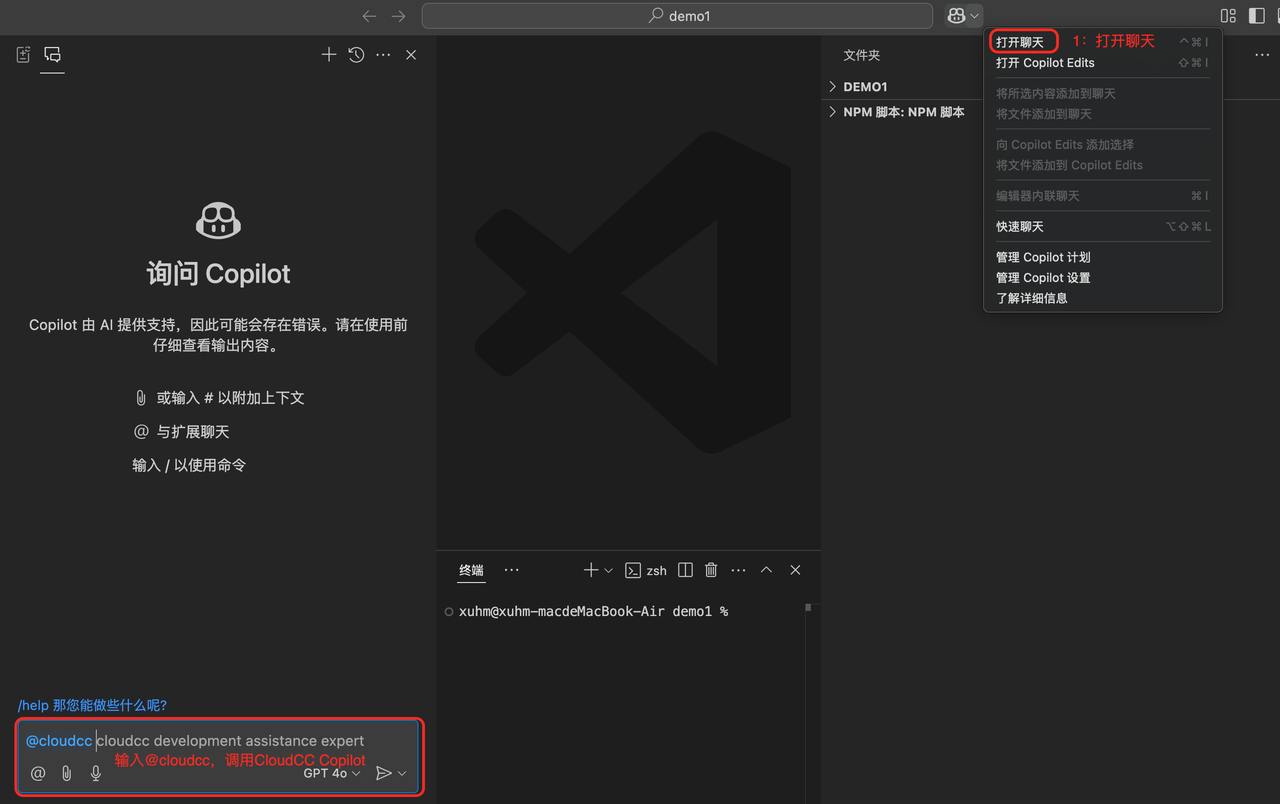Start a new chat with plus icon
The image size is (1280, 804).
[328, 55]
